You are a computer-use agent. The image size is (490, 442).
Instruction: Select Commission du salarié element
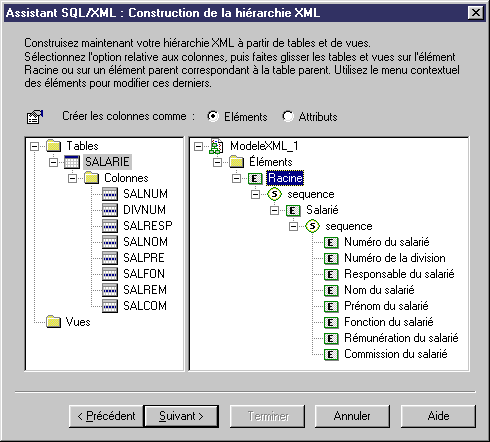pyautogui.click(x=396, y=354)
